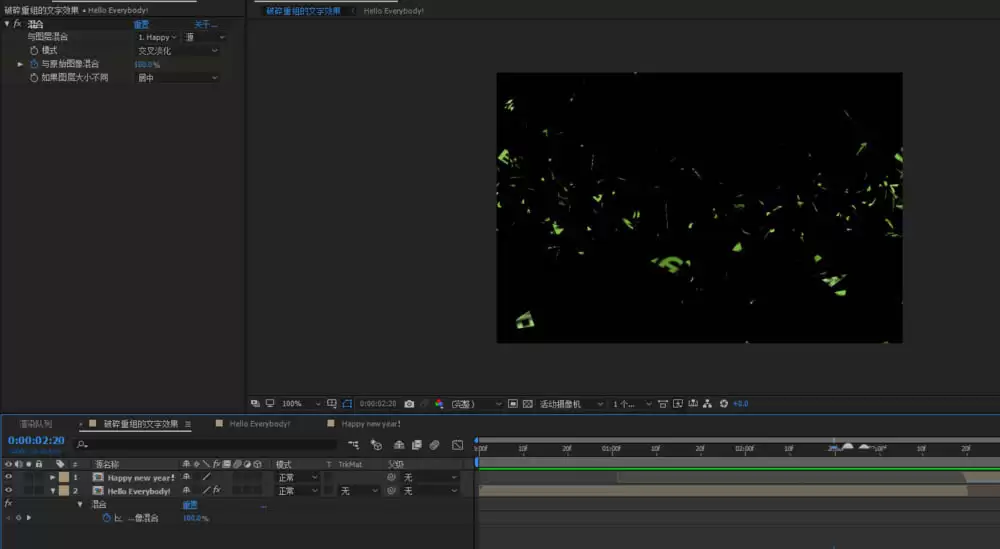Viewport: 1000px width, 549px height.
Task: Click the blue 重置 reset link in effects panel
Action: tap(142, 24)
